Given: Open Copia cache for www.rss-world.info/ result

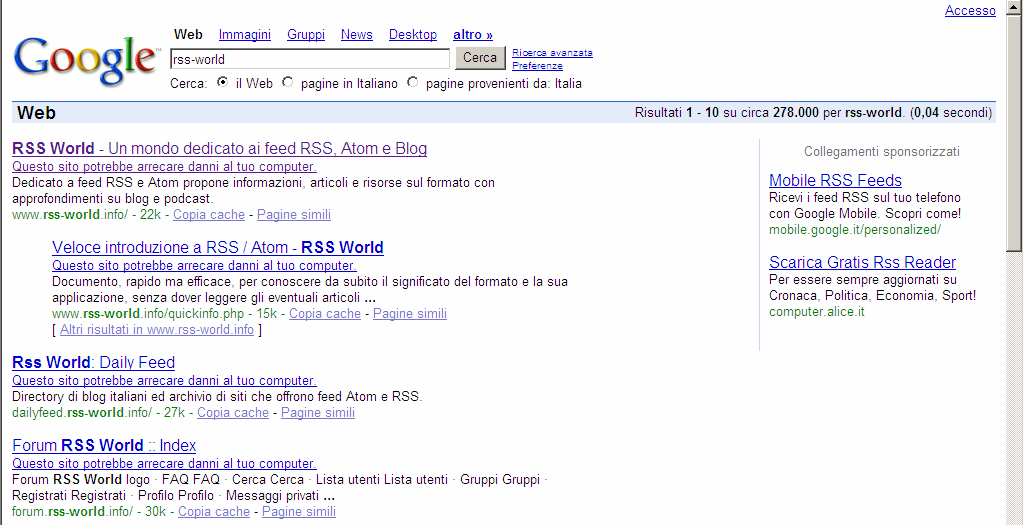Looking at the screenshot, I should (x=209, y=214).
